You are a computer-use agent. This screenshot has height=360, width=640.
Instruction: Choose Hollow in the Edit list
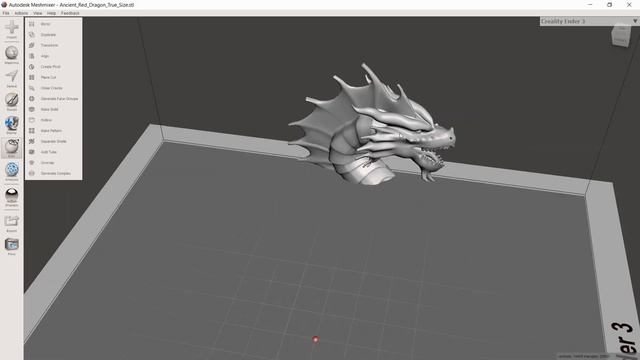tap(46, 120)
